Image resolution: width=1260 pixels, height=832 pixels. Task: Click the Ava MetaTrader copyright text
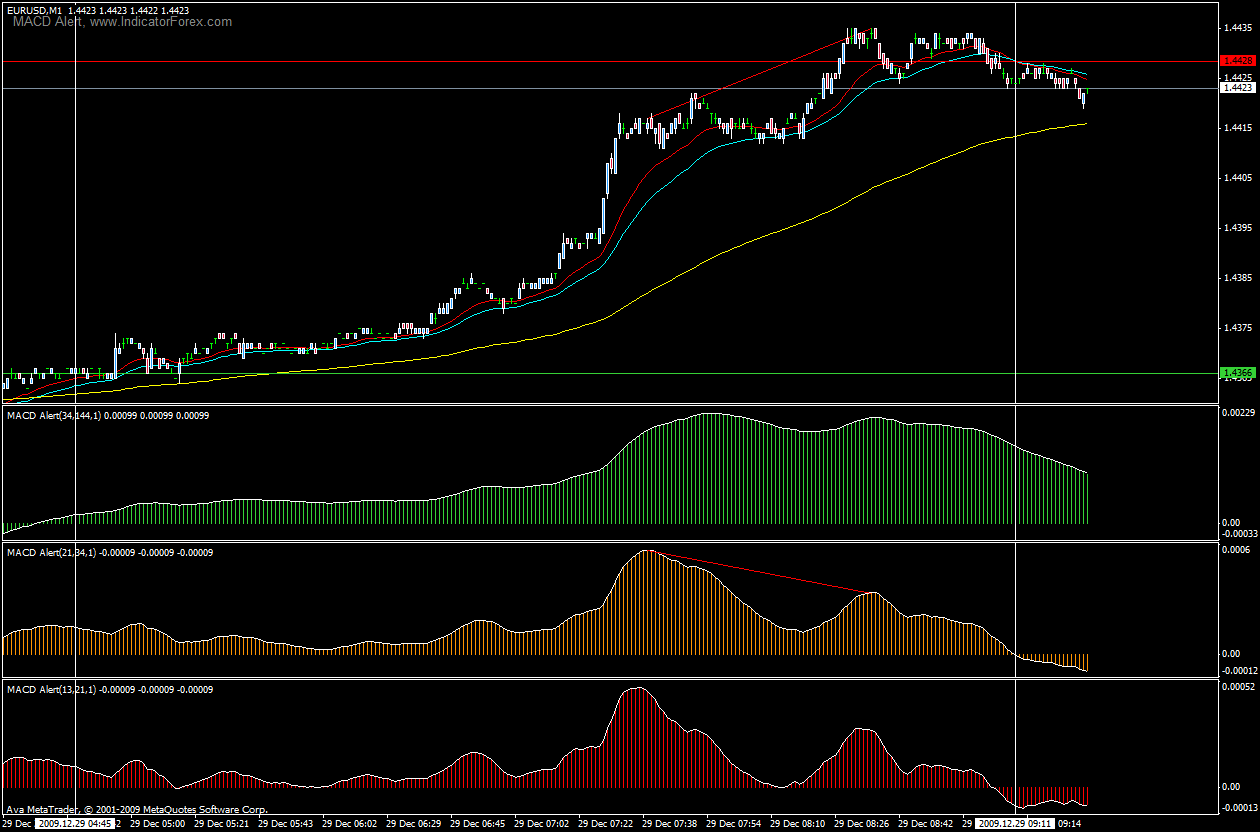point(137,808)
